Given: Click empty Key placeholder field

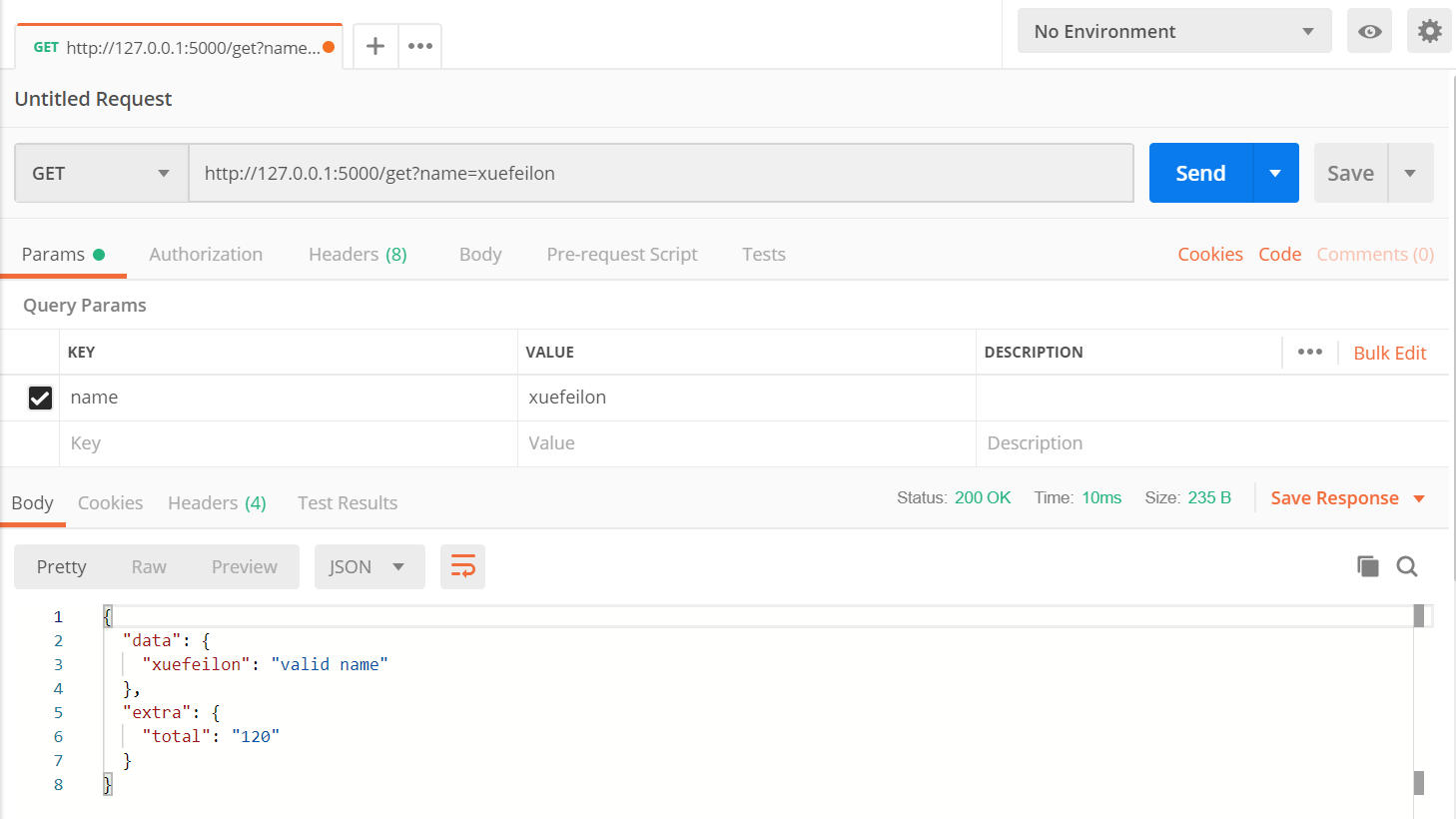Looking at the screenshot, I should pos(289,443).
